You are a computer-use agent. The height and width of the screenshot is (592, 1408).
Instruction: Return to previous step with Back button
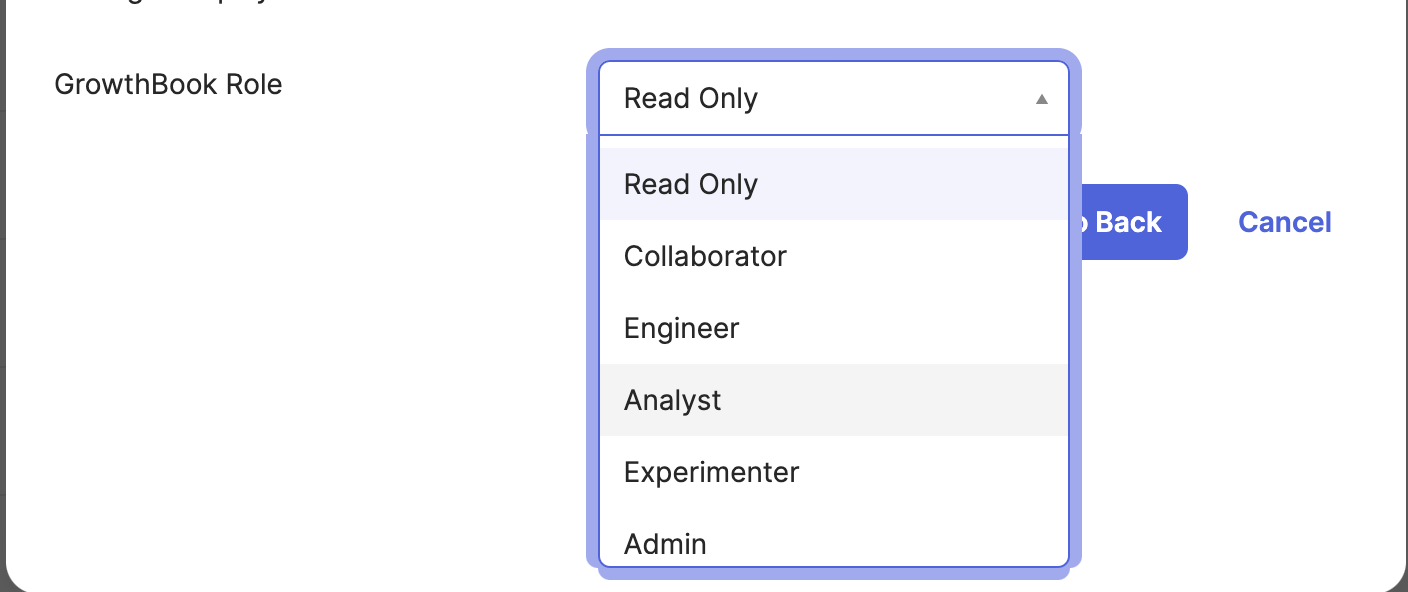coord(1128,222)
